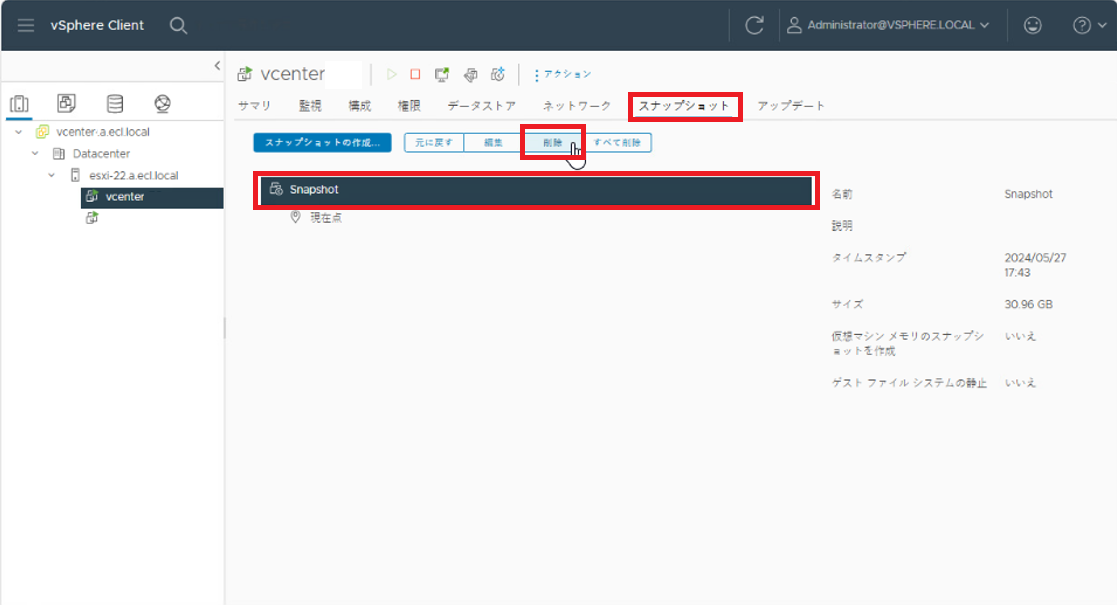Select vcenter-a.ecl.local in the tree

(x=103, y=132)
